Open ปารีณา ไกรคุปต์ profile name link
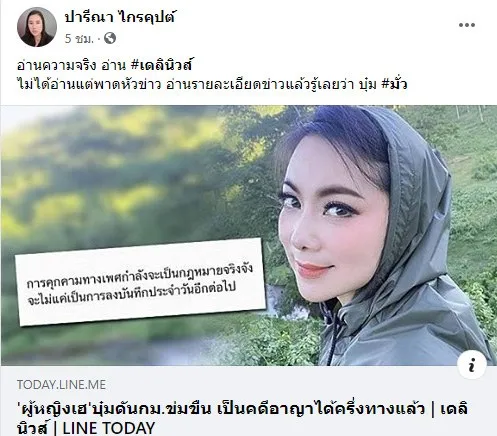 120,17
